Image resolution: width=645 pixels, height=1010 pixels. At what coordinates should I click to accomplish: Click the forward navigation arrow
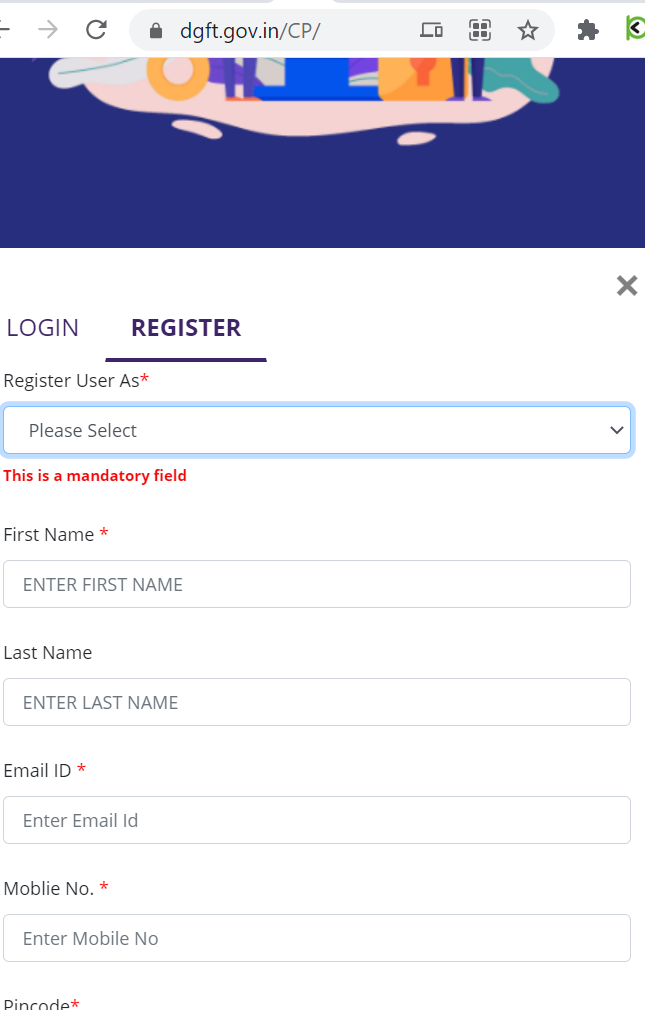pyautogui.click(x=48, y=30)
